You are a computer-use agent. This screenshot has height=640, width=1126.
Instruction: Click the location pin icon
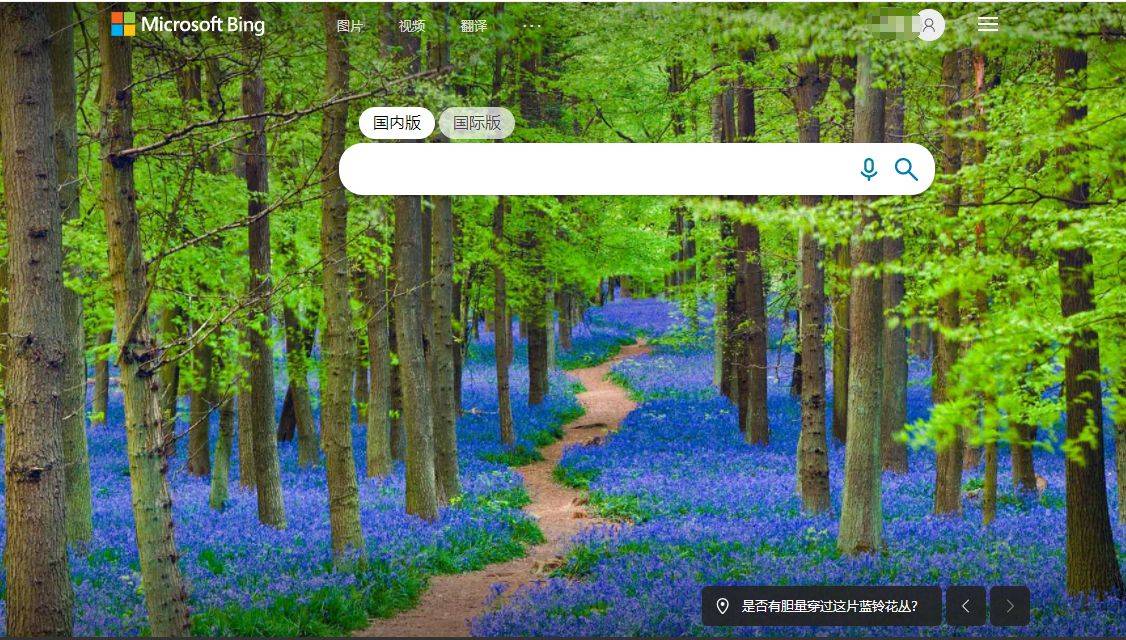[723, 606]
